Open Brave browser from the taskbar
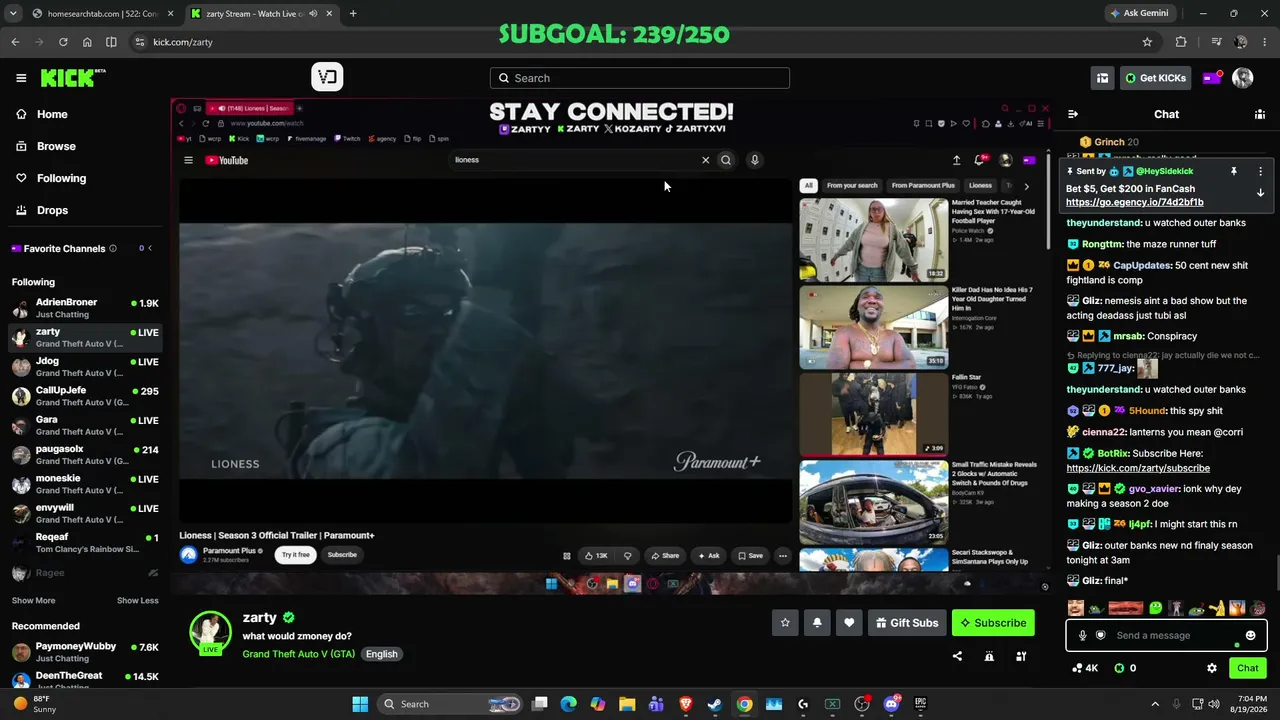 pos(686,704)
